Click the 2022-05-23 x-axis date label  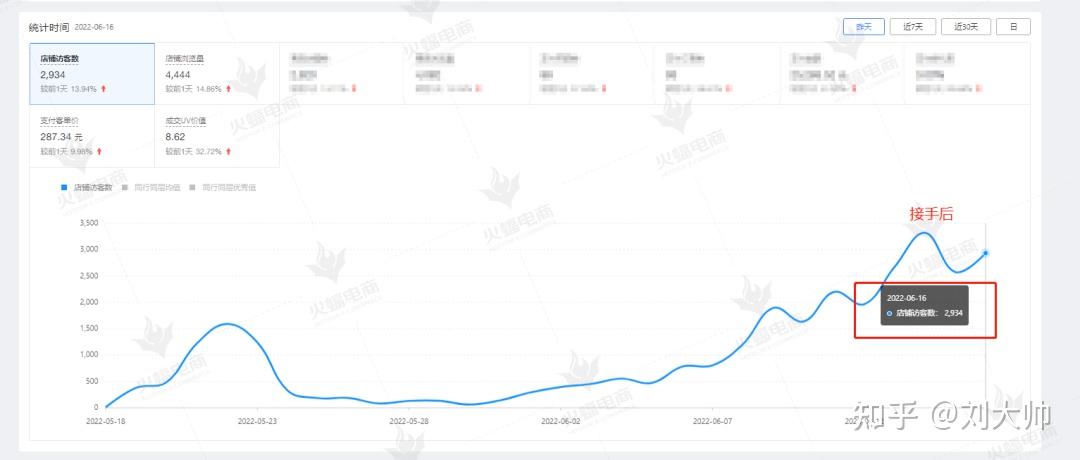(257, 421)
